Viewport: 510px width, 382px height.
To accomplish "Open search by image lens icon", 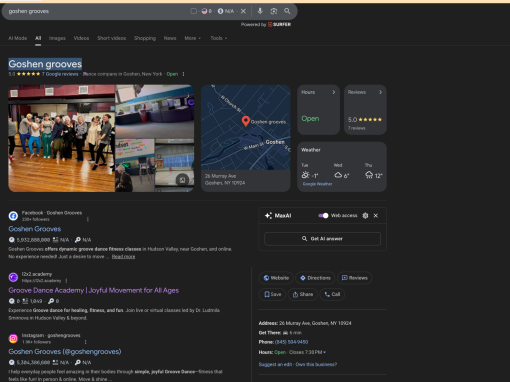I will click(x=274, y=11).
